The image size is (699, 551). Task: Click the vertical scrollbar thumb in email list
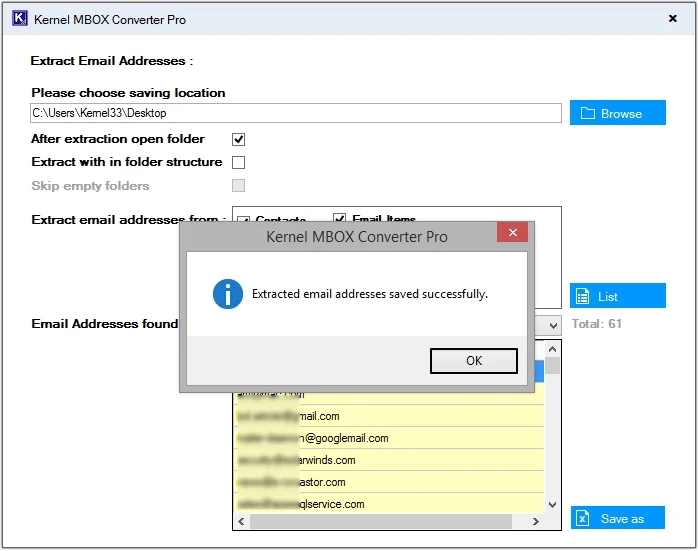(552, 366)
